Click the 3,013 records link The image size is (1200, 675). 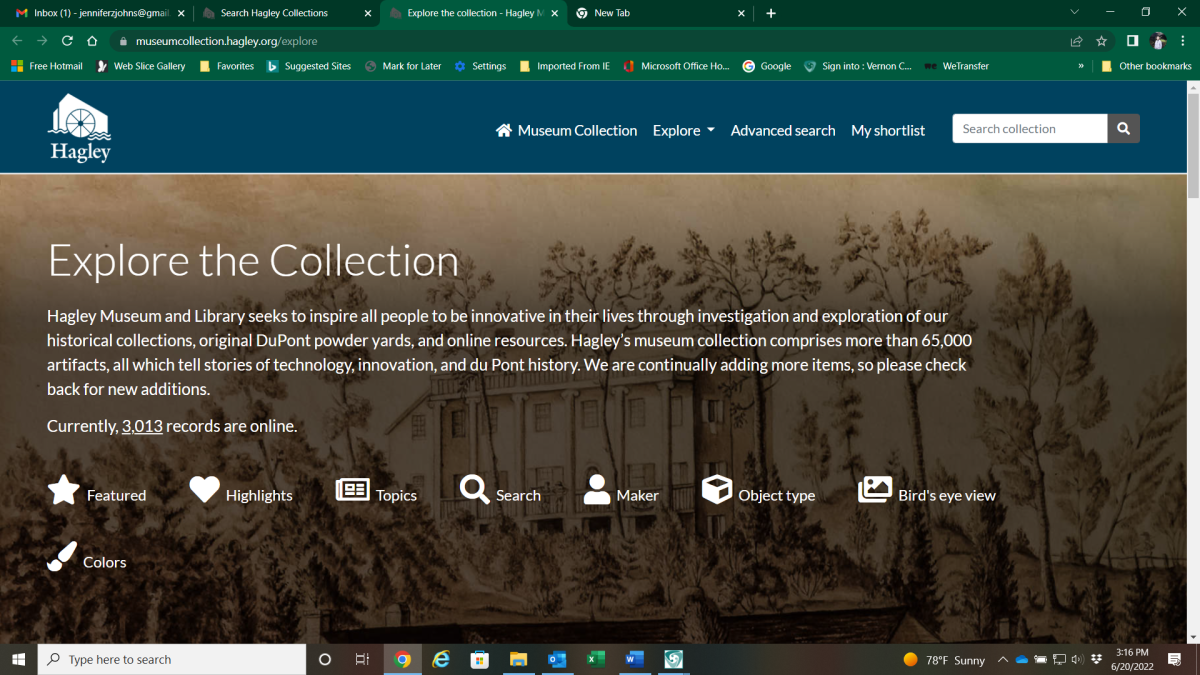[142, 426]
